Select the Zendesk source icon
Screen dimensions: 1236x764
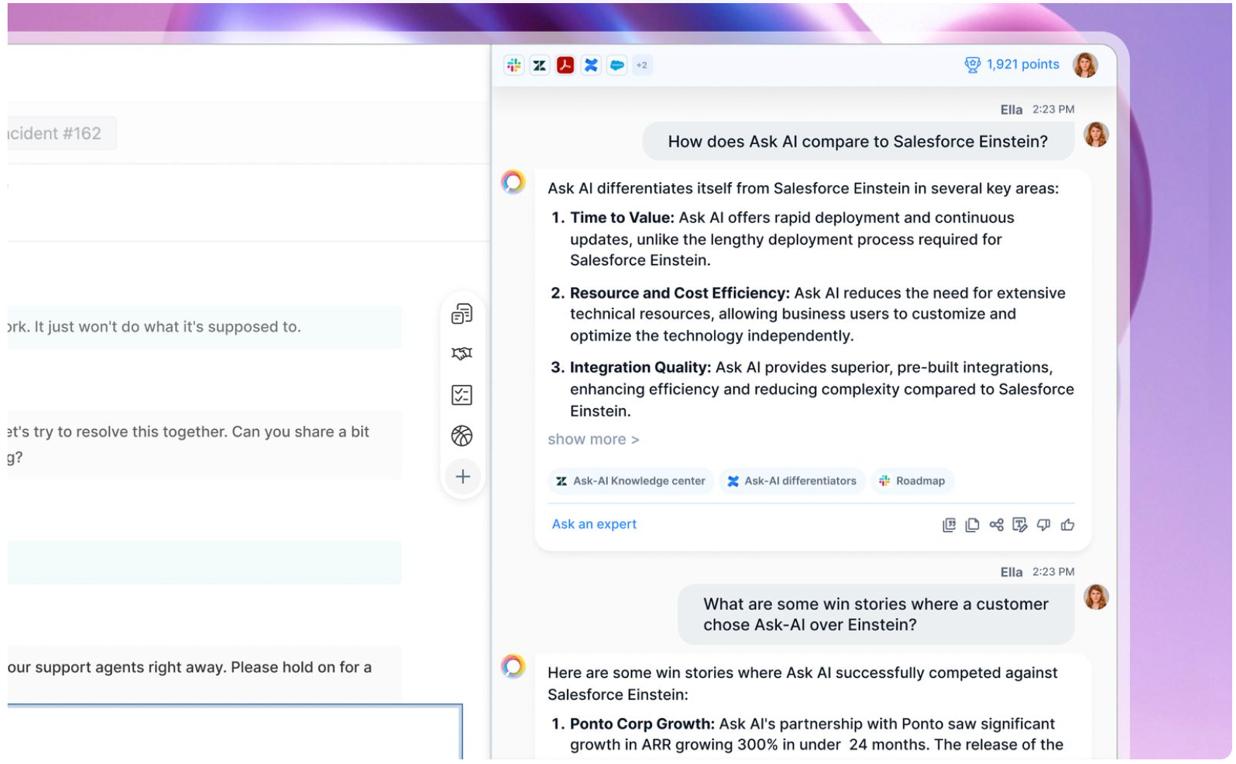click(540, 64)
